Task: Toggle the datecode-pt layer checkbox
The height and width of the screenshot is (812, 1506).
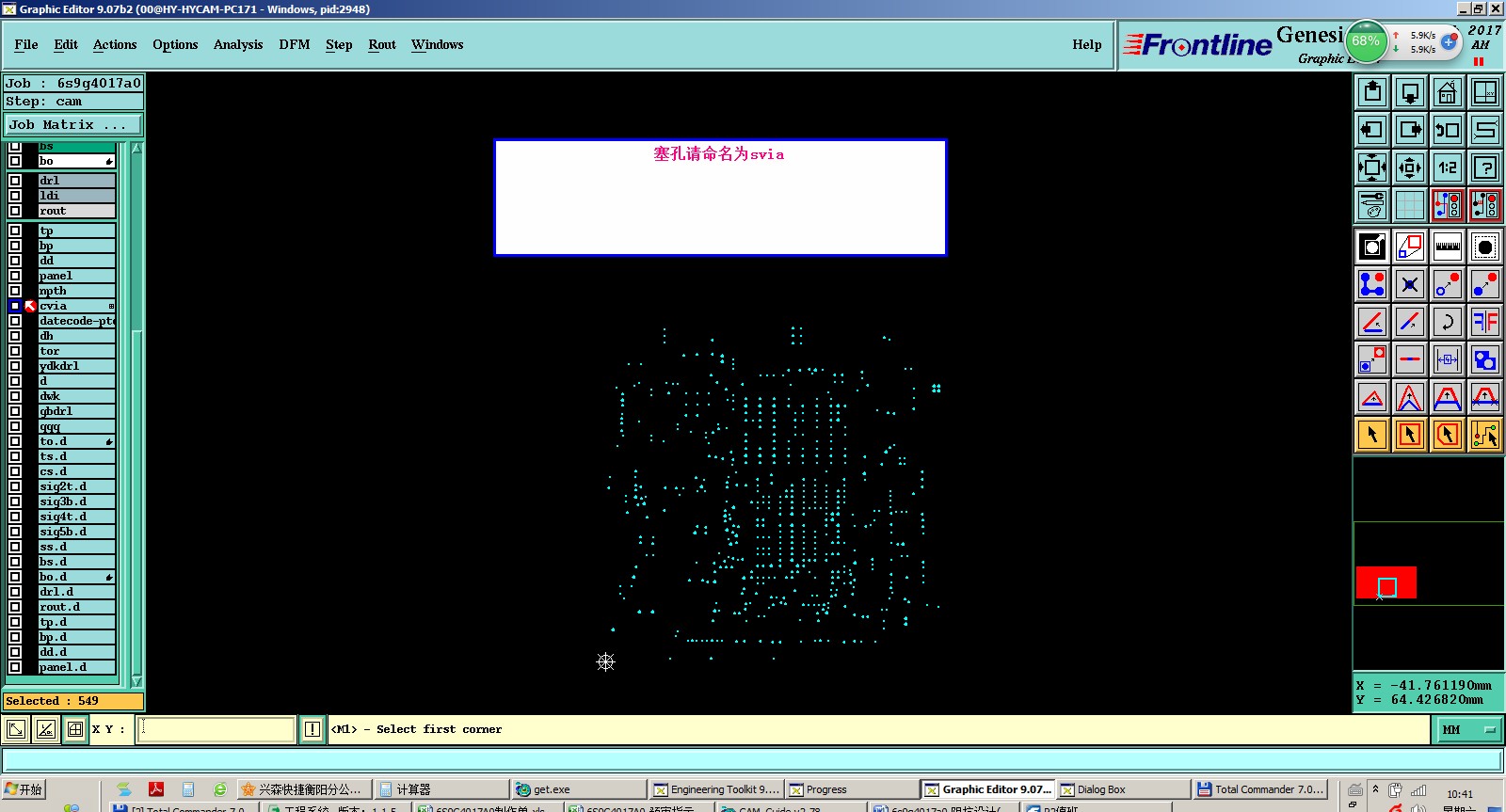Action: tap(15, 321)
